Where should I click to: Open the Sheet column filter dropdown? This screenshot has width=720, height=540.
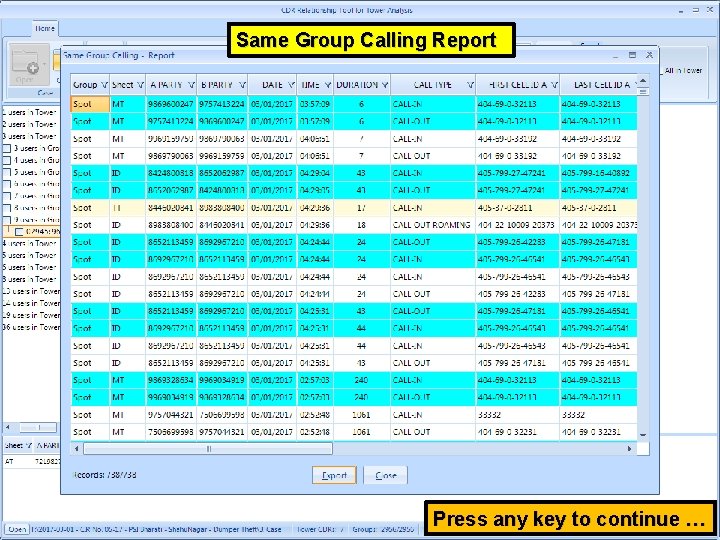pyautogui.click(x=140, y=85)
